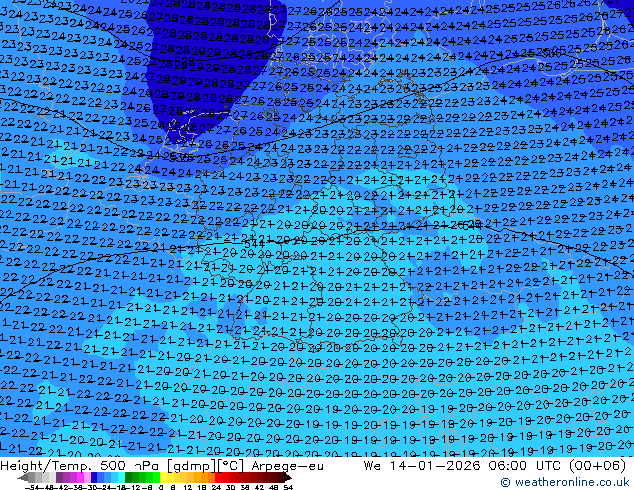Screen dimensions: 634x490
Task: Click the date 'We 14-01-2026'
Action: 422,466
